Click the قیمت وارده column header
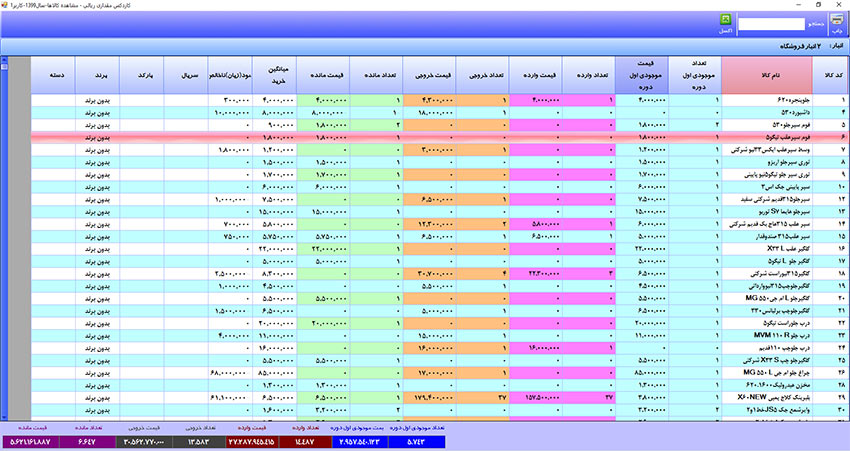The height and width of the screenshot is (451, 850). coord(536,75)
